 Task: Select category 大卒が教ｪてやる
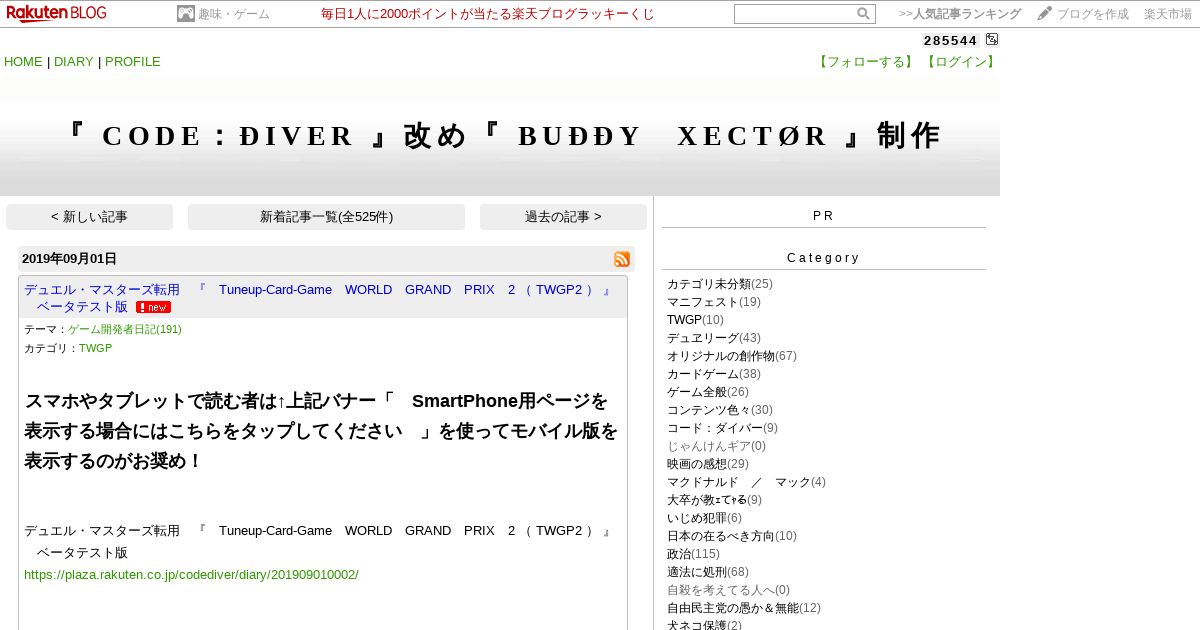[x=707, y=500]
